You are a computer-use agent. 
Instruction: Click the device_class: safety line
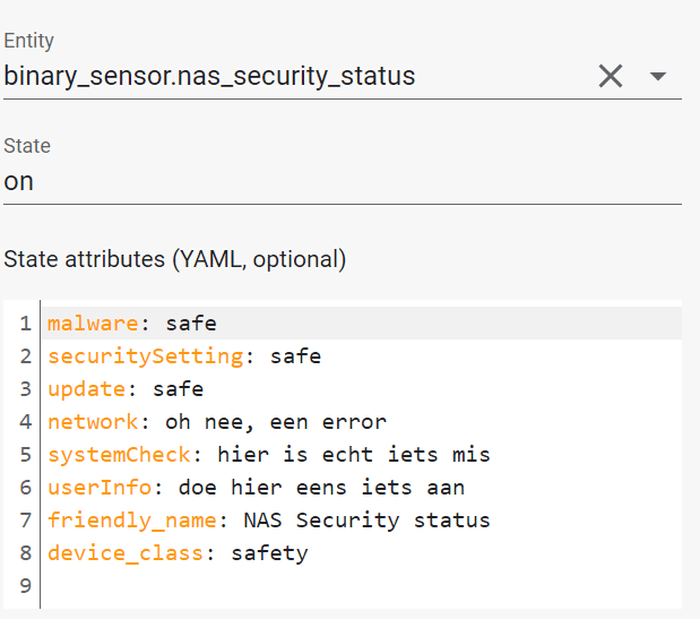pos(362,553)
